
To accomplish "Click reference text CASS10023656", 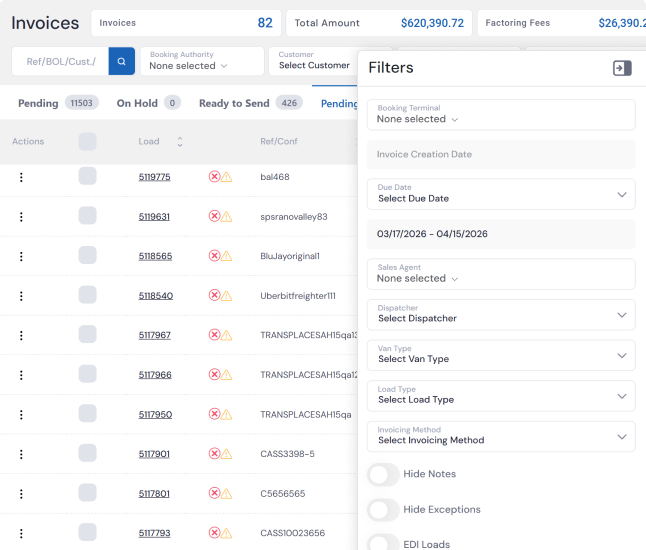I will (x=293, y=533).
